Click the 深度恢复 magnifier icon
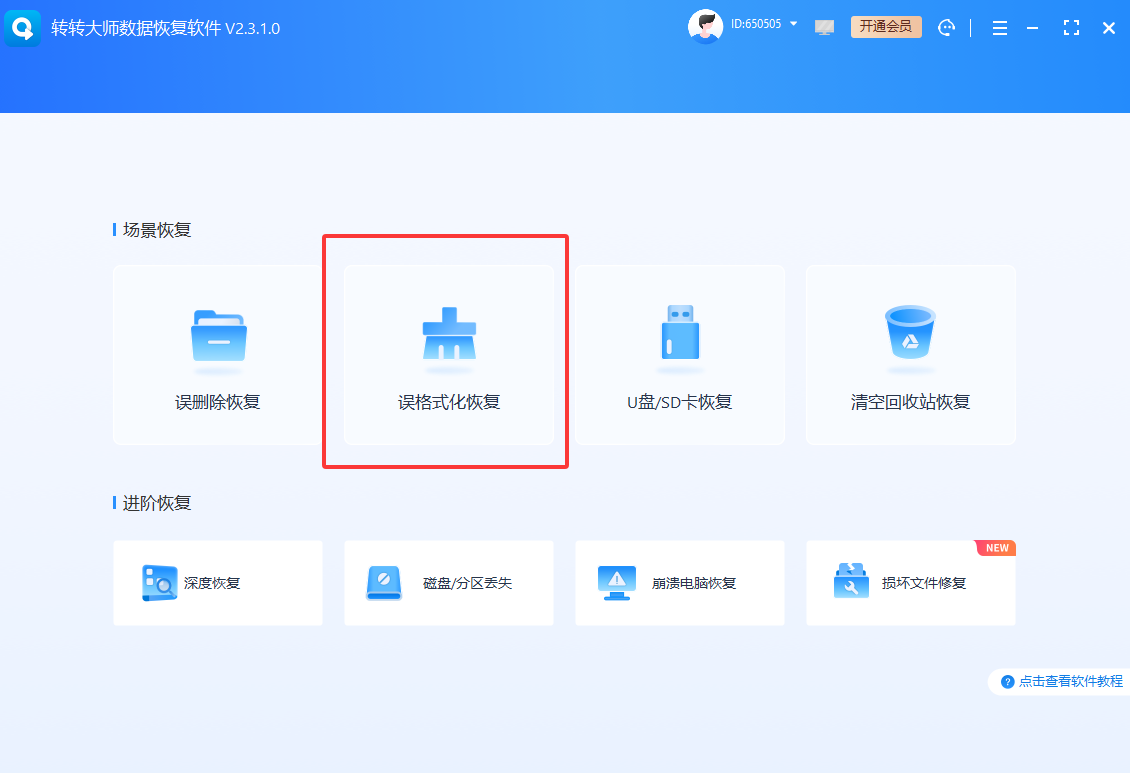Image resolution: width=1130 pixels, height=773 pixels. (x=159, y=583)
